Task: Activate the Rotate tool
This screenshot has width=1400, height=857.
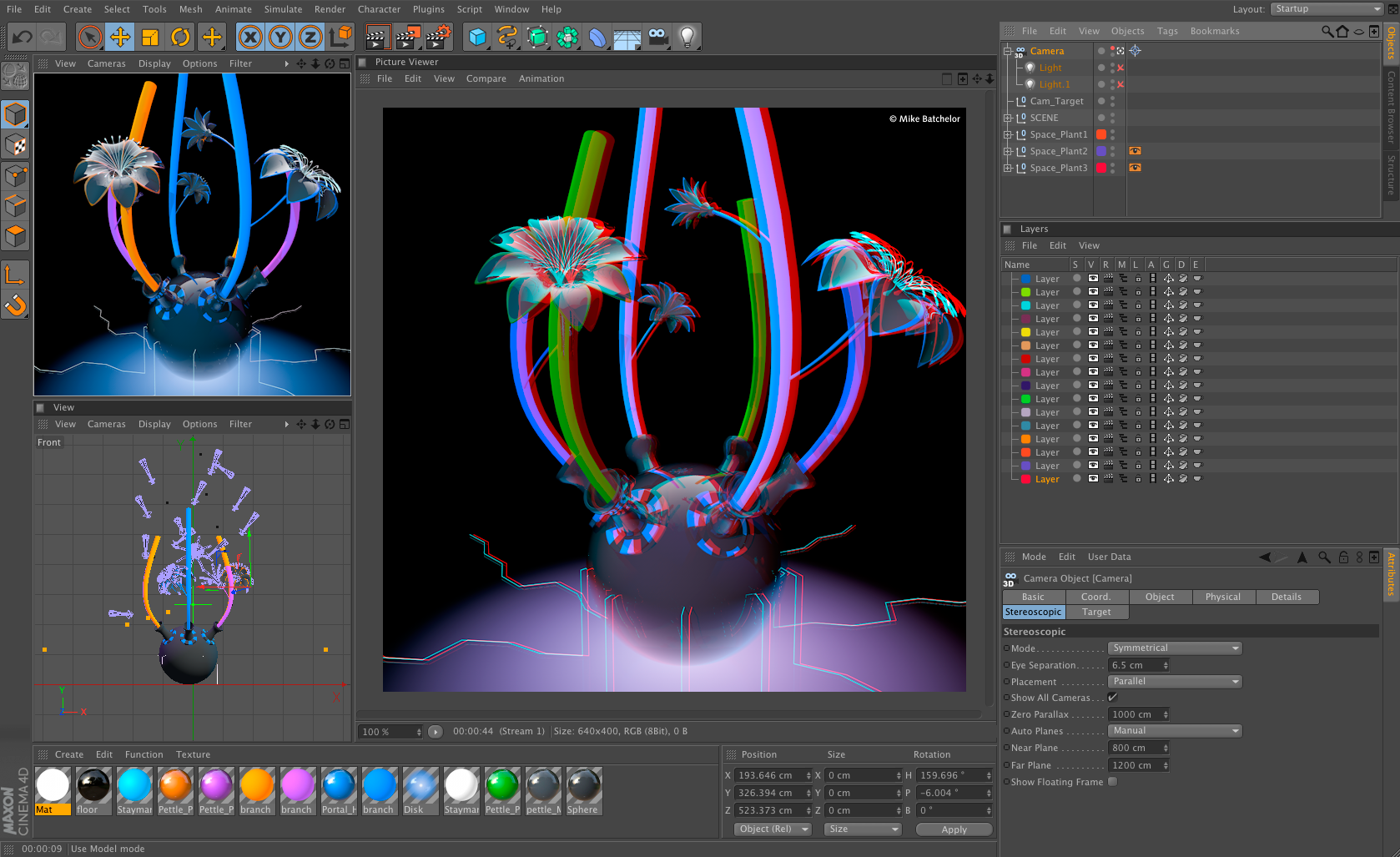Action: tap(180, 37)
